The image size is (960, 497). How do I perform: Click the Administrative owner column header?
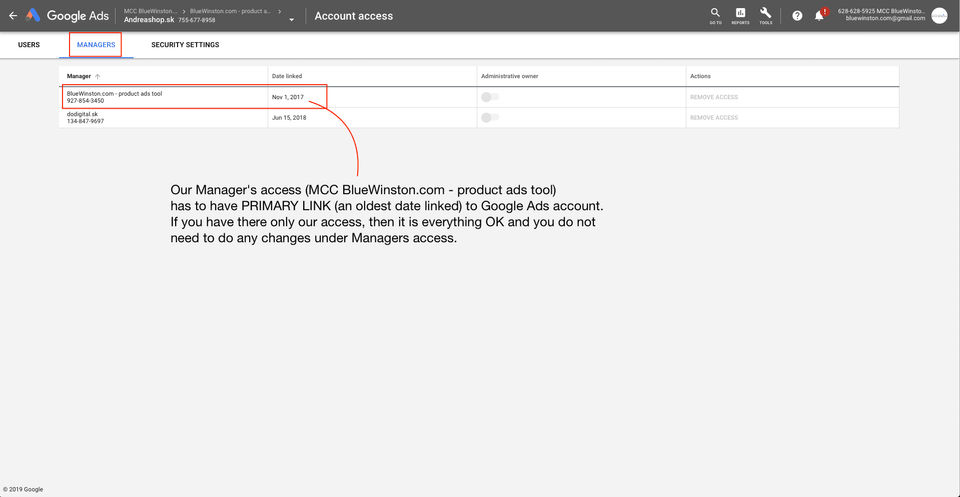[509, 77]
